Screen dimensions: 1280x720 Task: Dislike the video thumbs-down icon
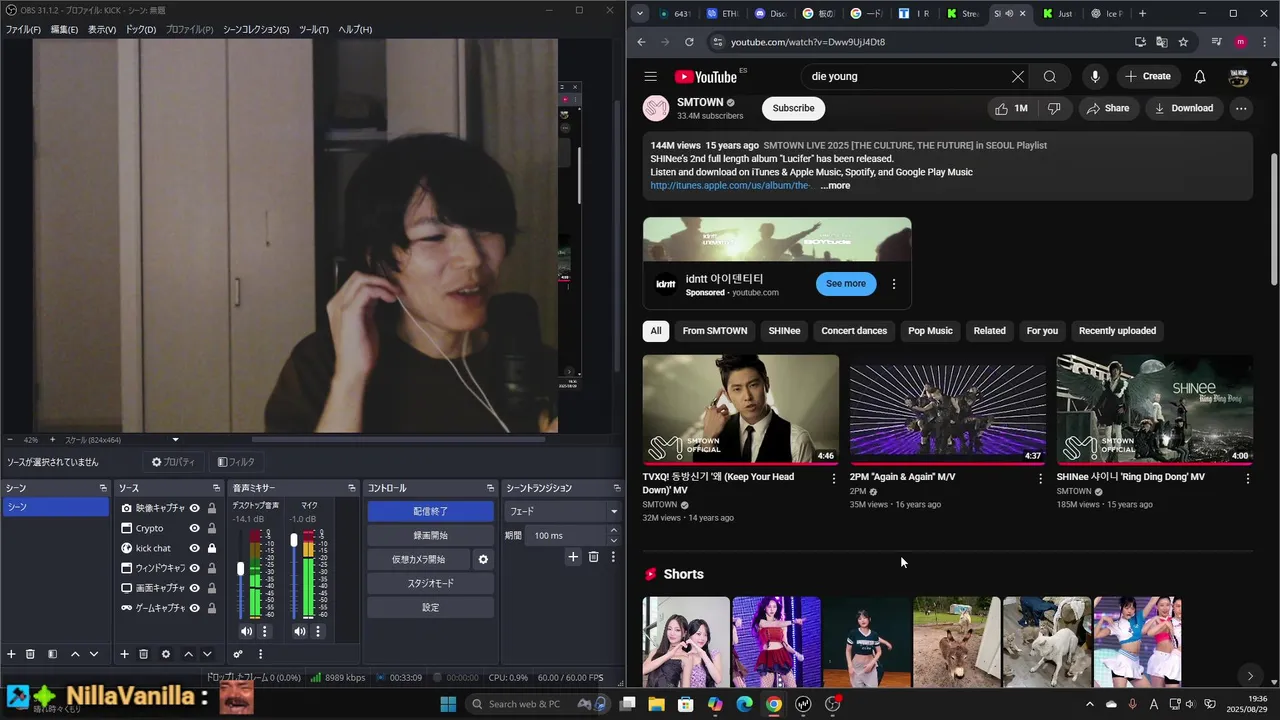[1054, 108]
